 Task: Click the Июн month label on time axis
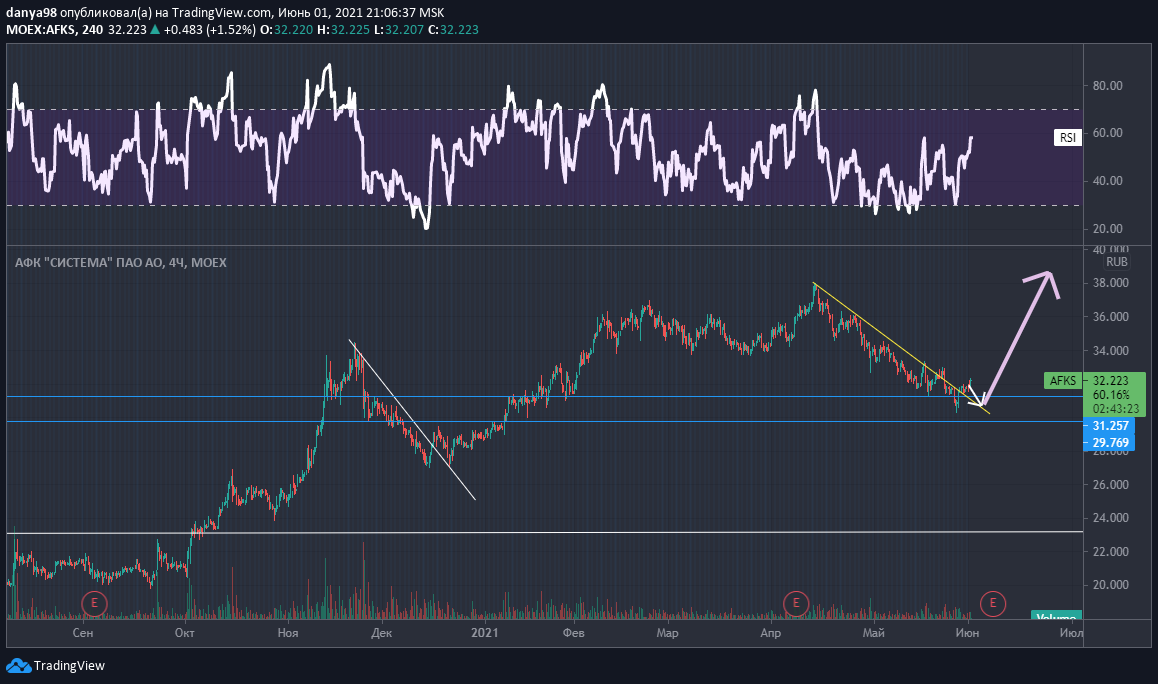(967, 633)
